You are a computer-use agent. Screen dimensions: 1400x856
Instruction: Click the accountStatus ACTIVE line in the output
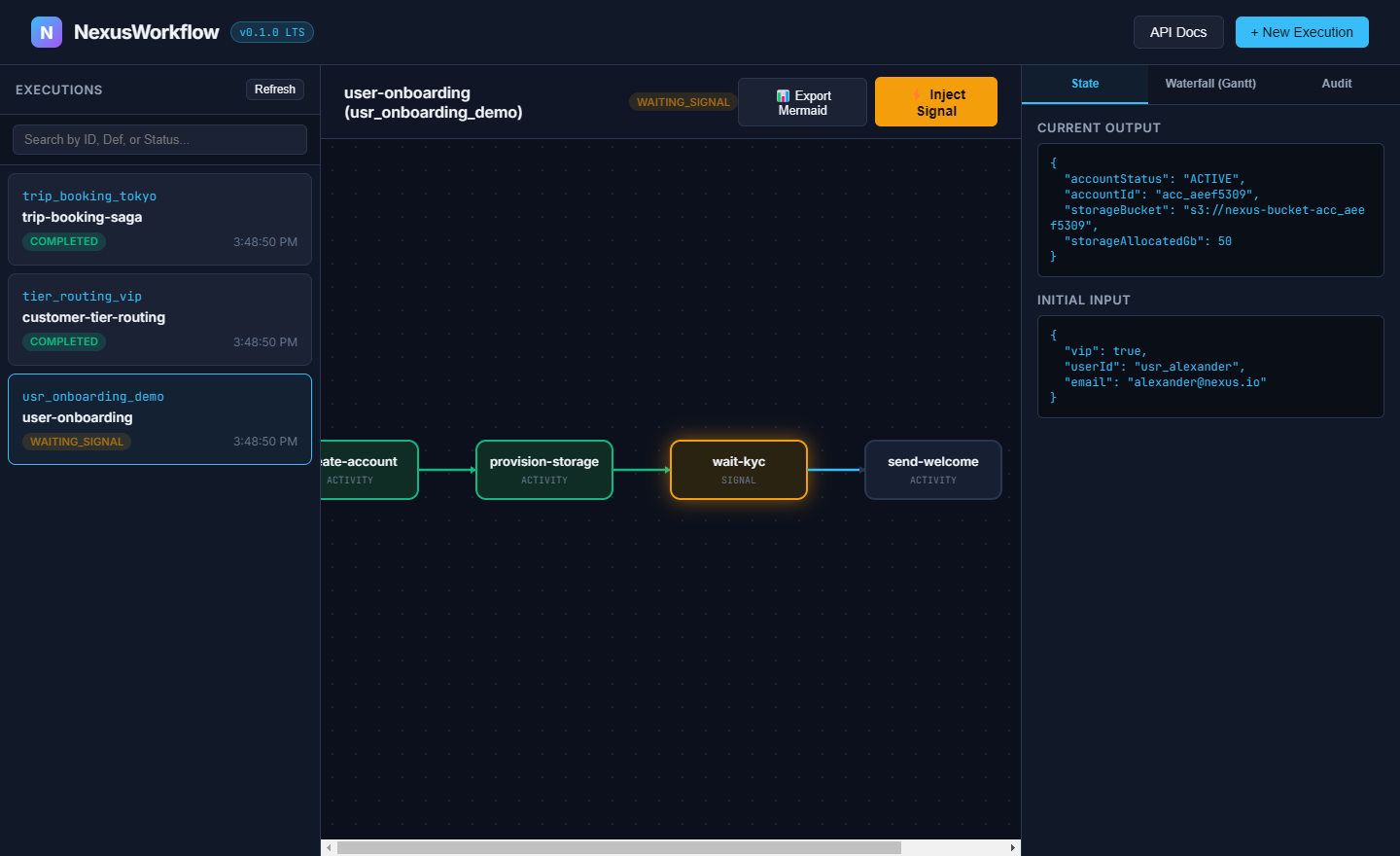[1154, 179]
